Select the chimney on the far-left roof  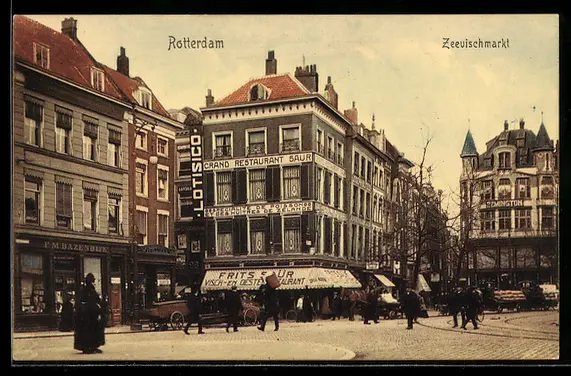(x=69, y=28)
